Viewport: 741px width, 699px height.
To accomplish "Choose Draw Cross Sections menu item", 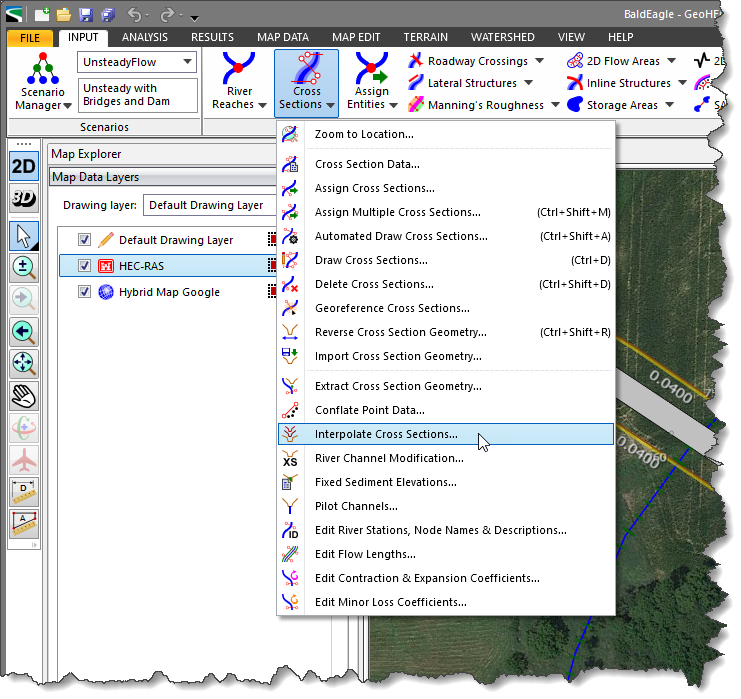I will [x=446, y=260].
